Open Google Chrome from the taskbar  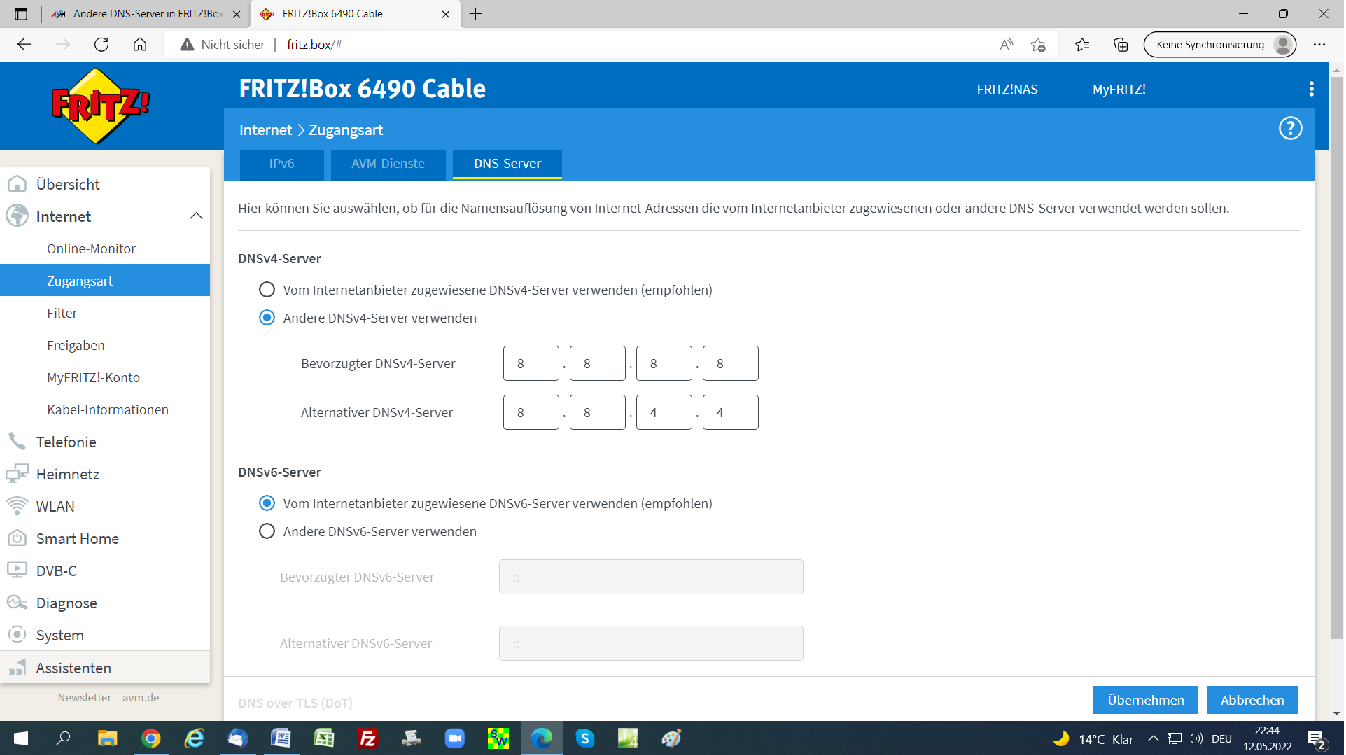tap(151, 738)
